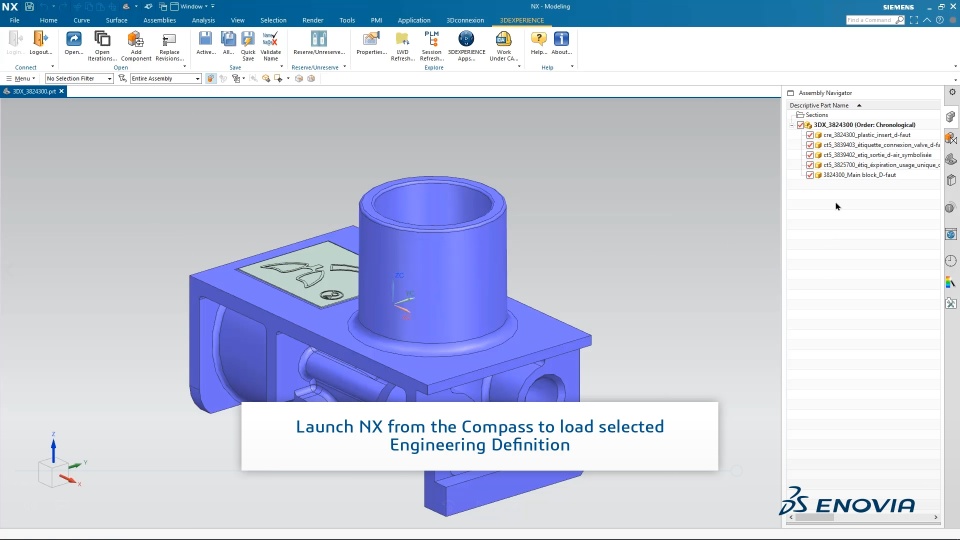Open the color palette tab in resource bar
960x540 pixels.
(x=950, y=282)
